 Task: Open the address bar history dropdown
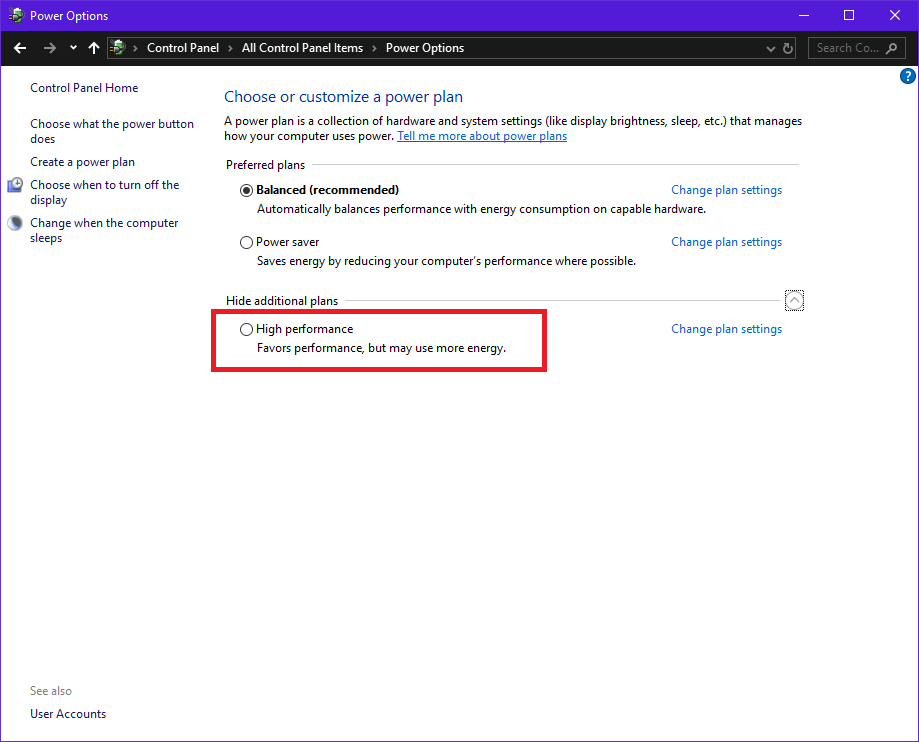click(770, 48)
